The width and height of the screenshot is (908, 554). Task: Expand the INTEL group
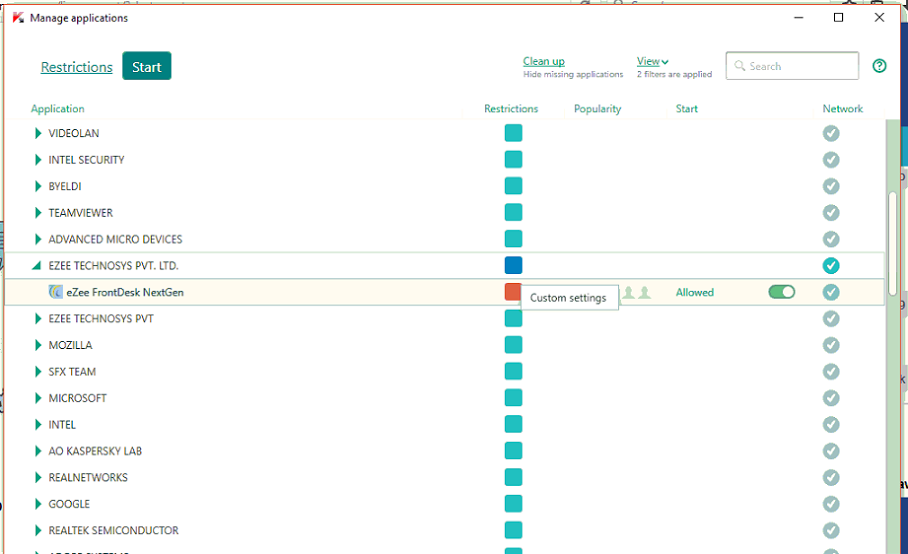pos(38,424)
